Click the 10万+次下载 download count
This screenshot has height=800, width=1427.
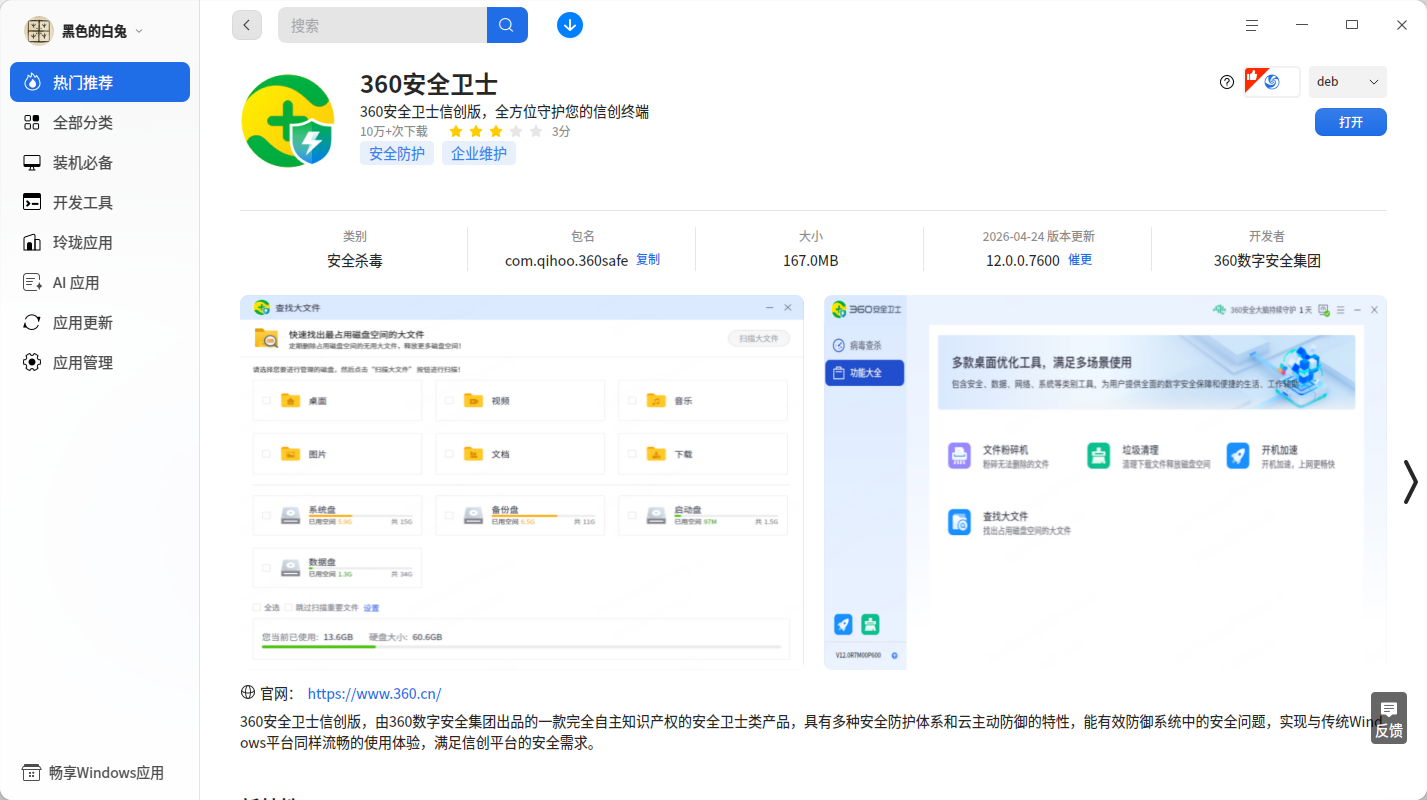394,131
